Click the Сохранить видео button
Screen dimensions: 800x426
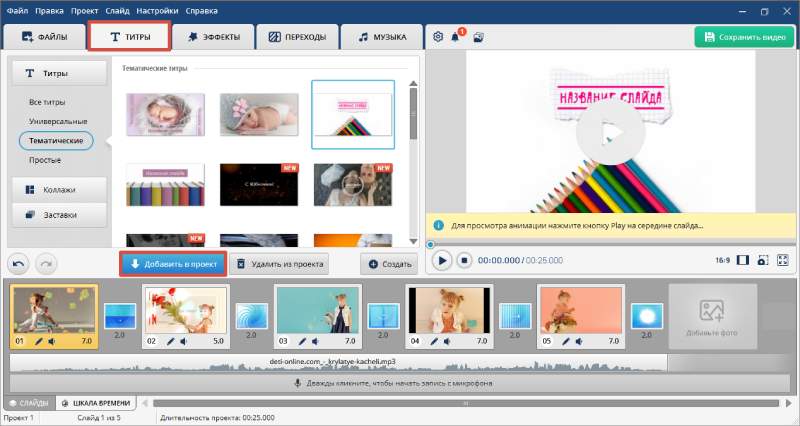[x=744, y=37]
